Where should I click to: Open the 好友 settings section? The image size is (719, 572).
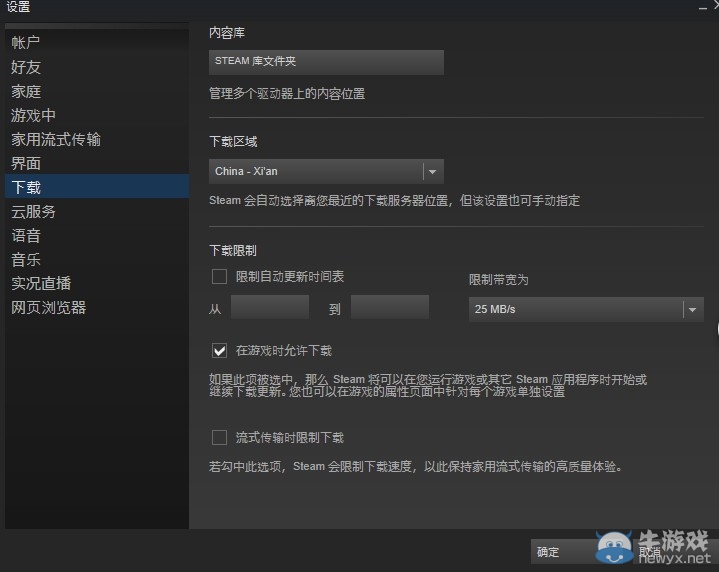[x=97, y=67]
